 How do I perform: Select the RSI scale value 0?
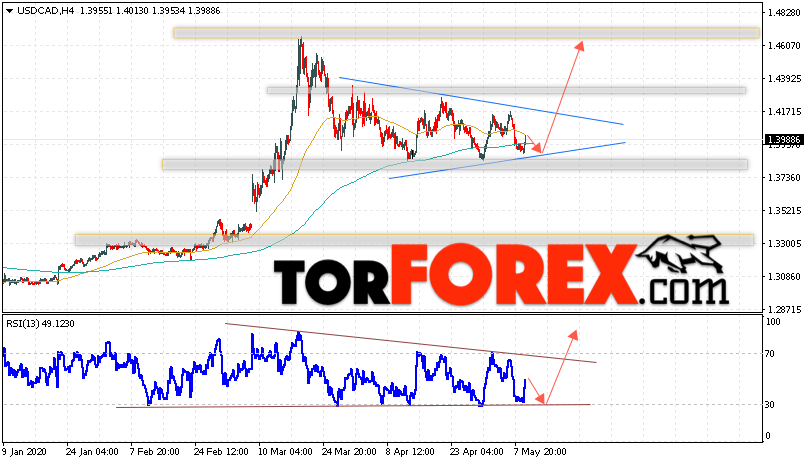click(x=768, y=436)
